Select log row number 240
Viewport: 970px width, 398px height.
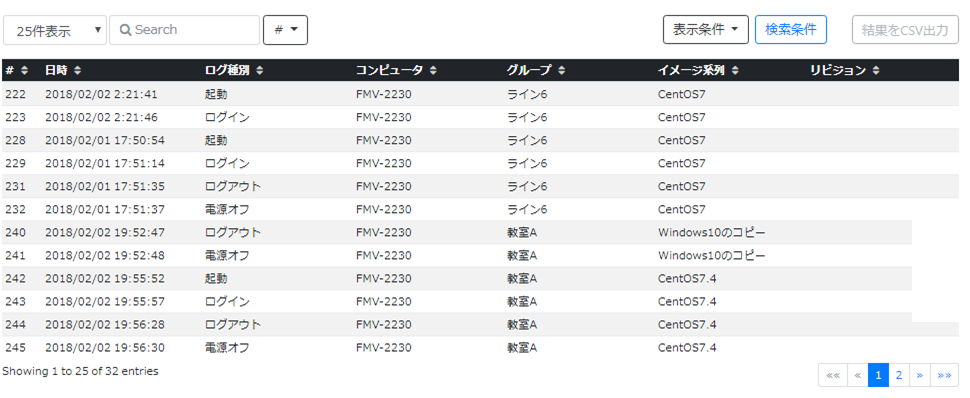[457, 233]
